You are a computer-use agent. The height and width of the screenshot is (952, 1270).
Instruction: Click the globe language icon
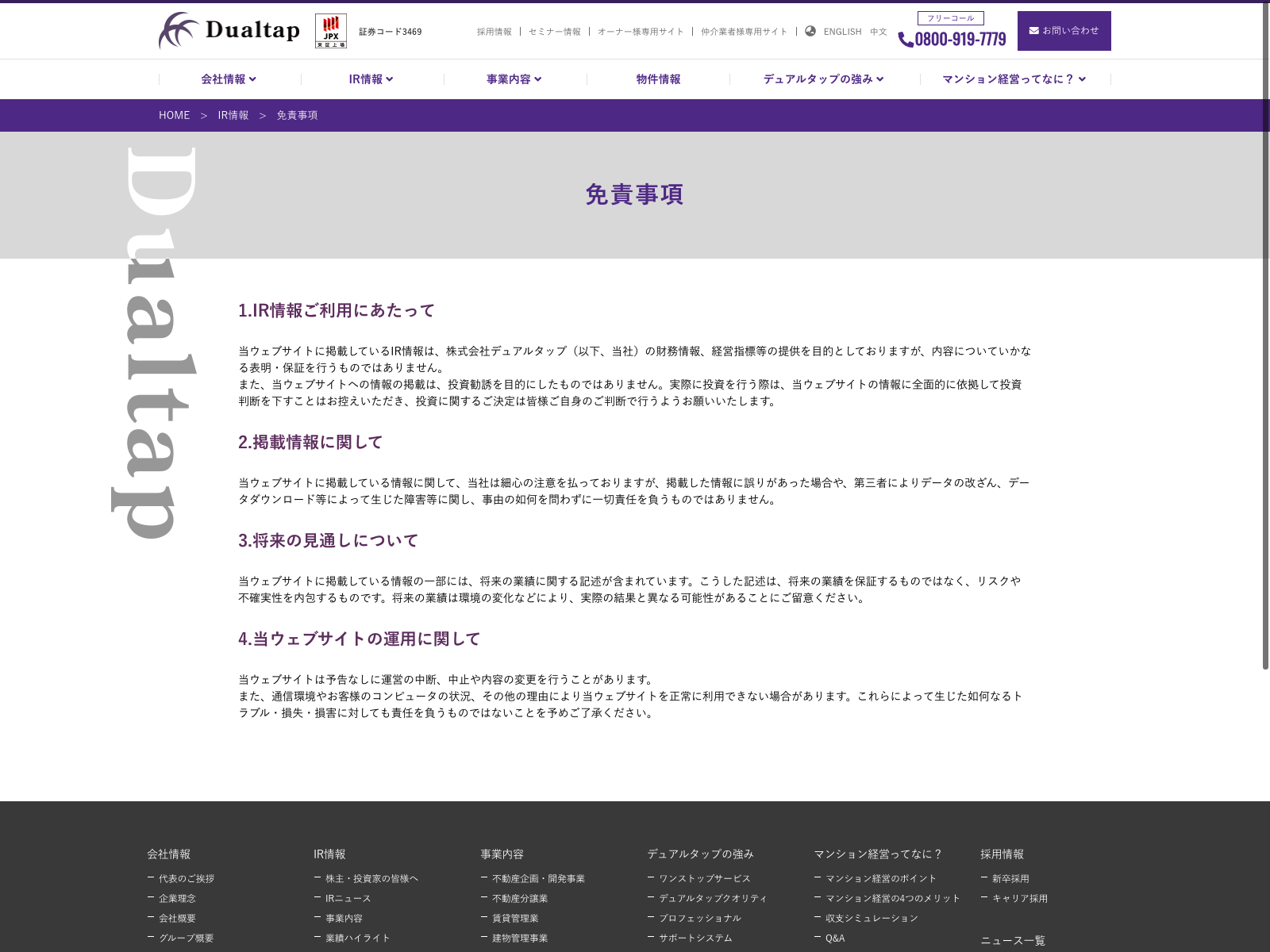coord(810,31)
